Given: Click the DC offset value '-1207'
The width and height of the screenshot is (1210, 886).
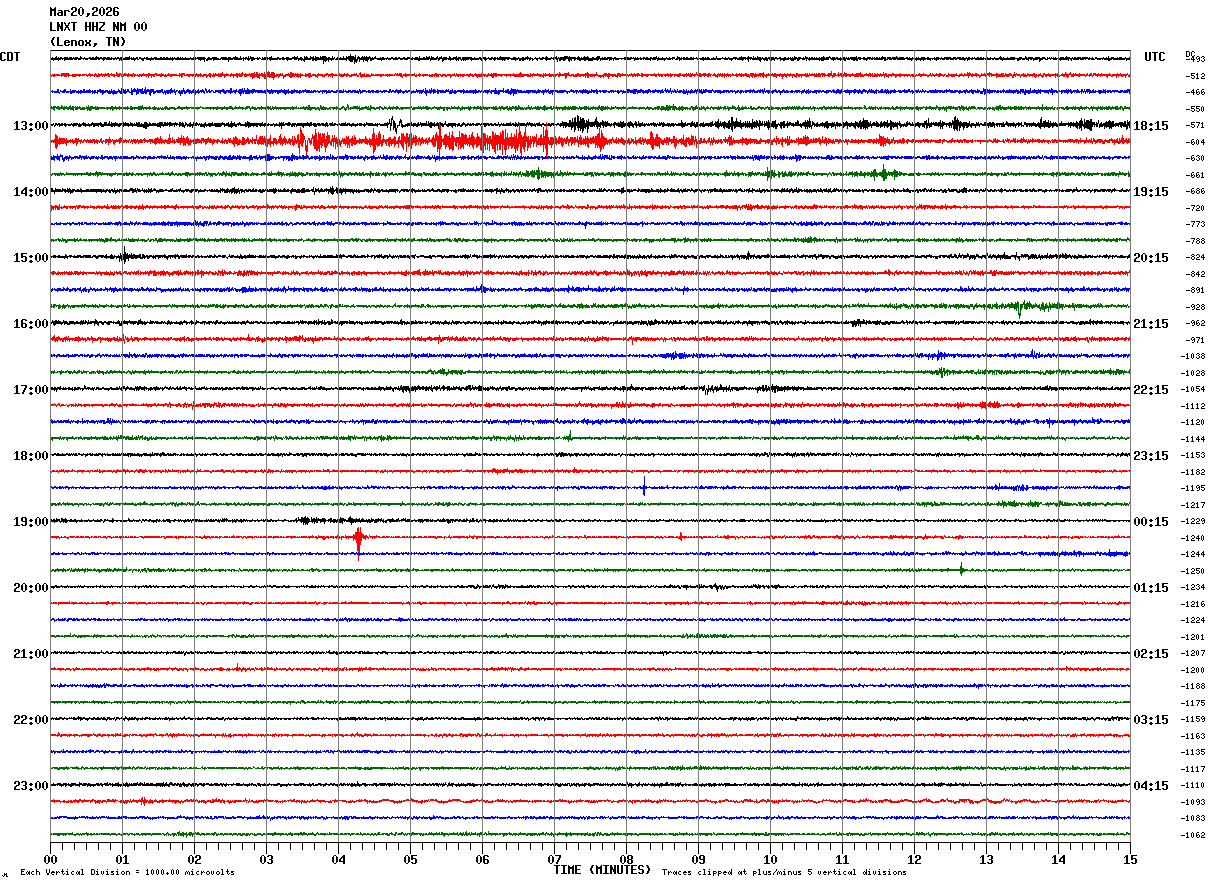Looking at the screenshot, I should [x=1194, y=653].
